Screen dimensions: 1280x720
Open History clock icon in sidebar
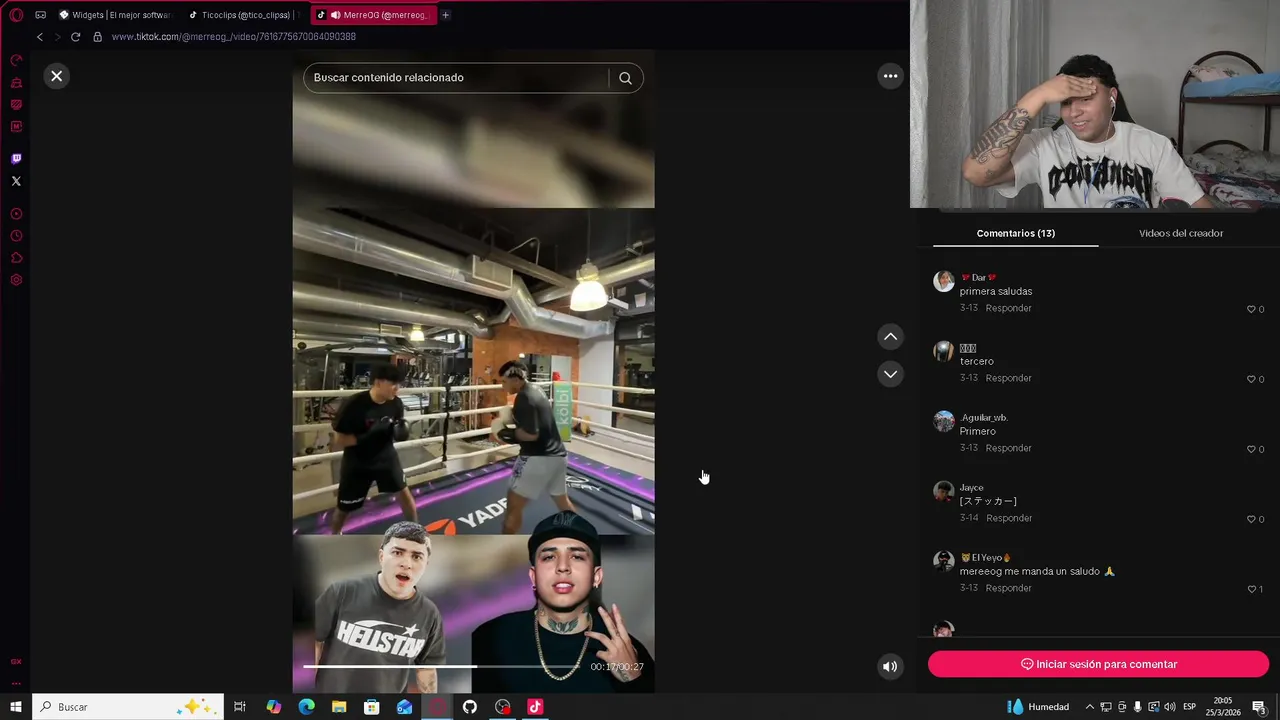(x=16, y=236)
